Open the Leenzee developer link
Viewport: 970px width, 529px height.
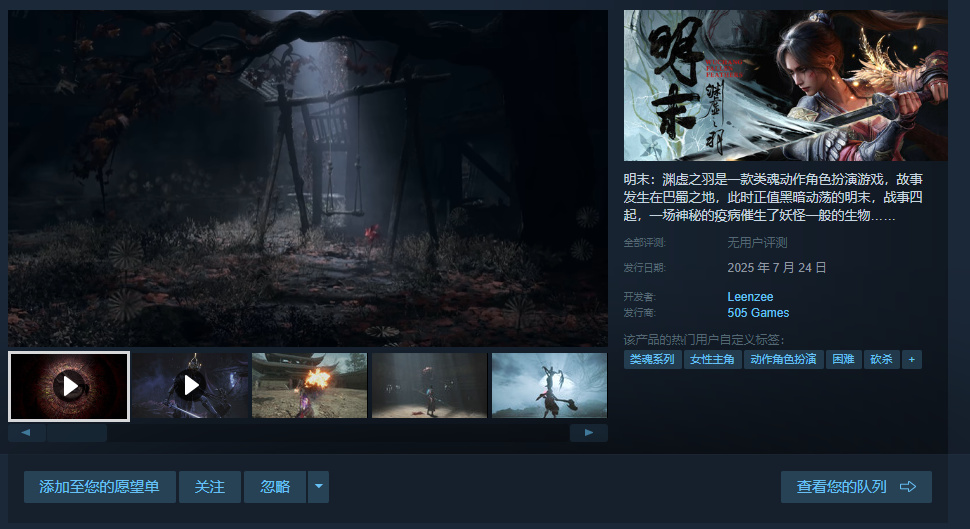click(750, 297)
